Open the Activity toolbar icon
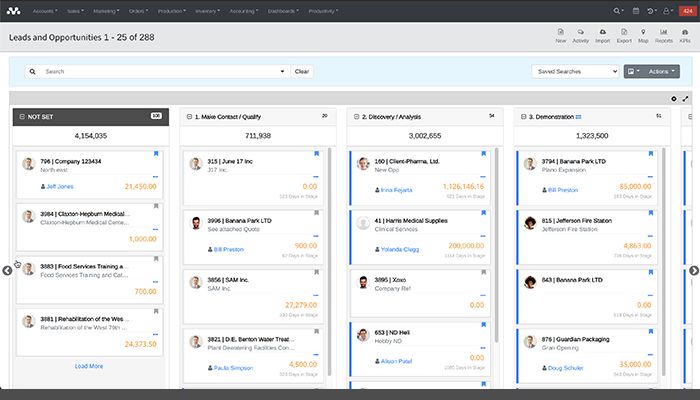700x400 pixels. (x=580, y=36)
